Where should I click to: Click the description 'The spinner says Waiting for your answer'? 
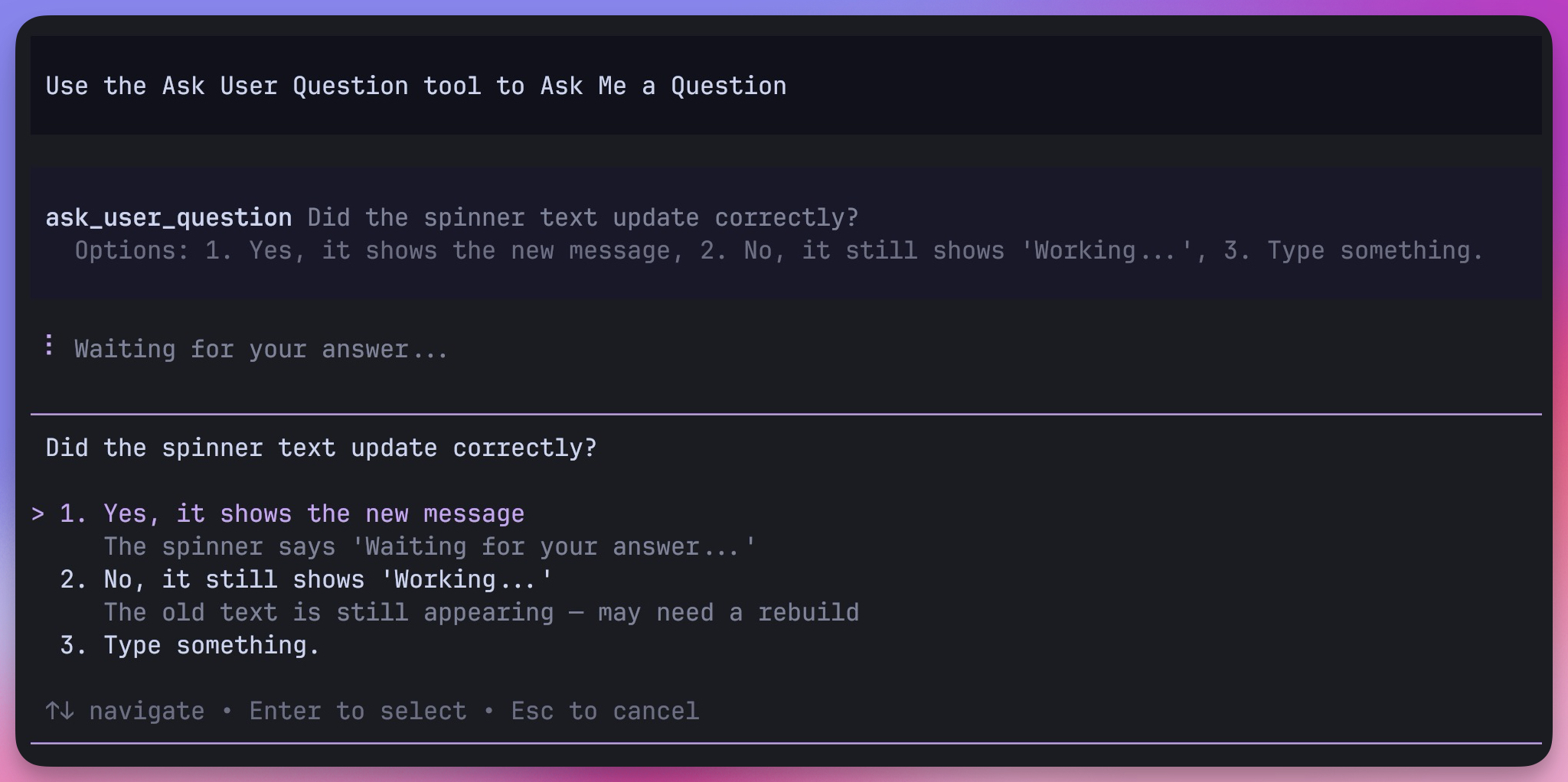[430, 547]
